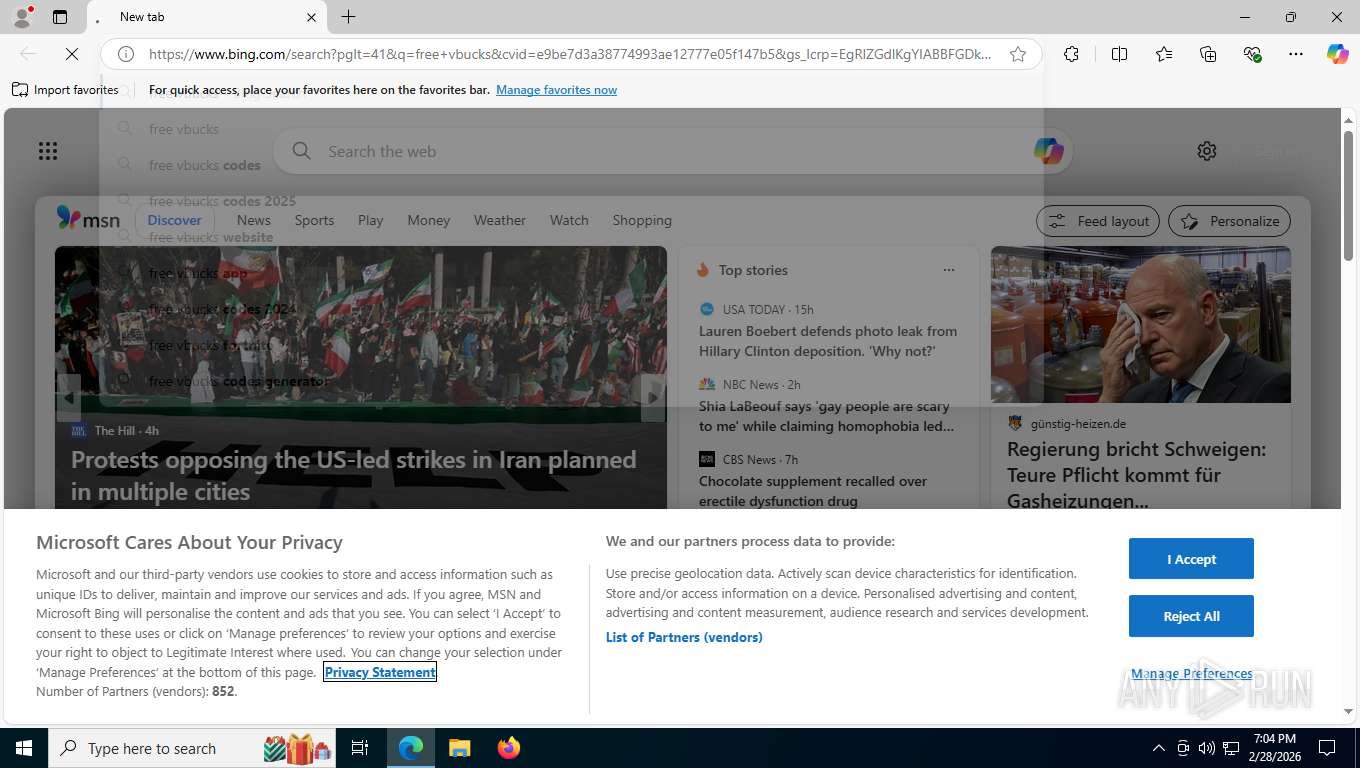Screen dimensions: 1360x768
Task: Open Manage Preferences link
Action: (1191, 673)
